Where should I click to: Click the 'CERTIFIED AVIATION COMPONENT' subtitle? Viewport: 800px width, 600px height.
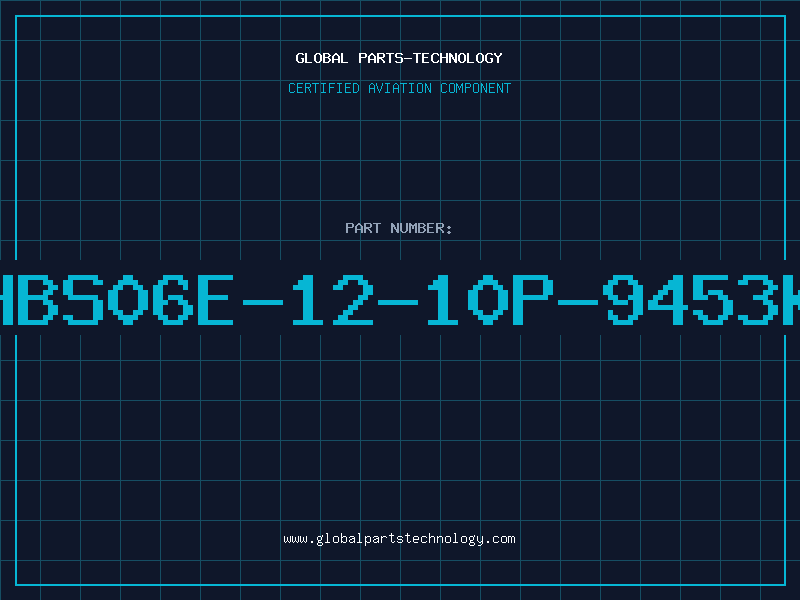(x=399, y=88)
